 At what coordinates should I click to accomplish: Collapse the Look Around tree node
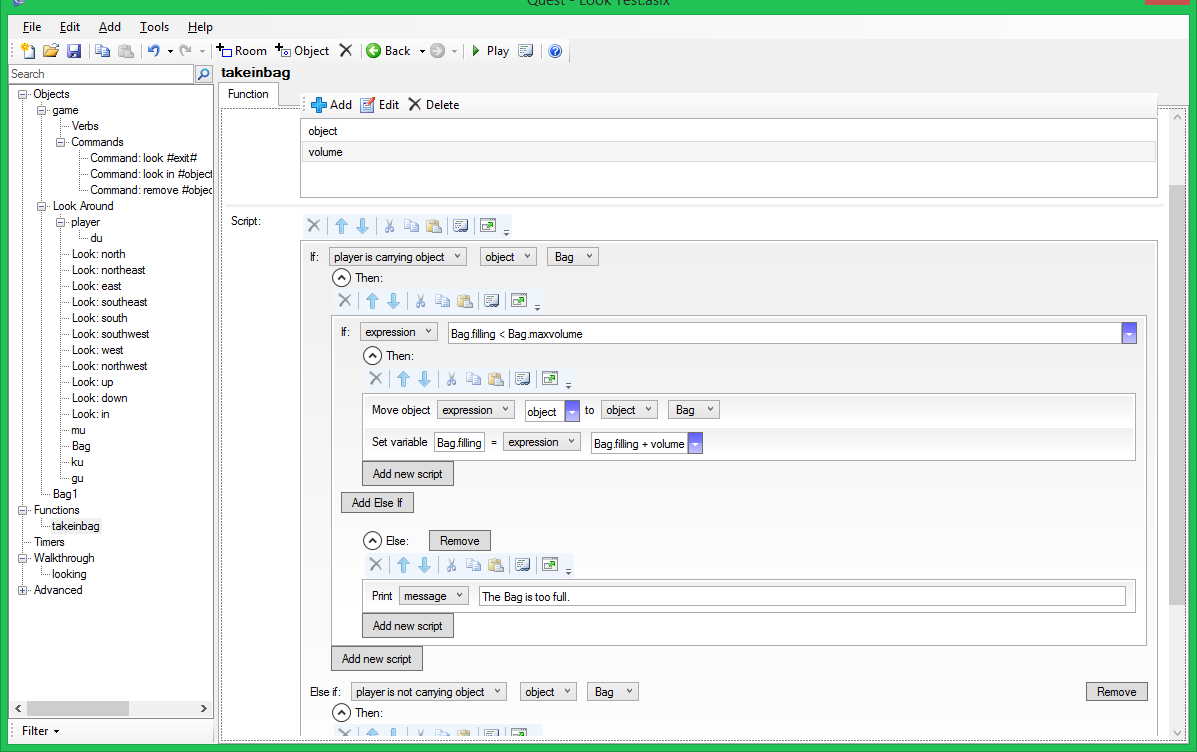click(43, 206)
